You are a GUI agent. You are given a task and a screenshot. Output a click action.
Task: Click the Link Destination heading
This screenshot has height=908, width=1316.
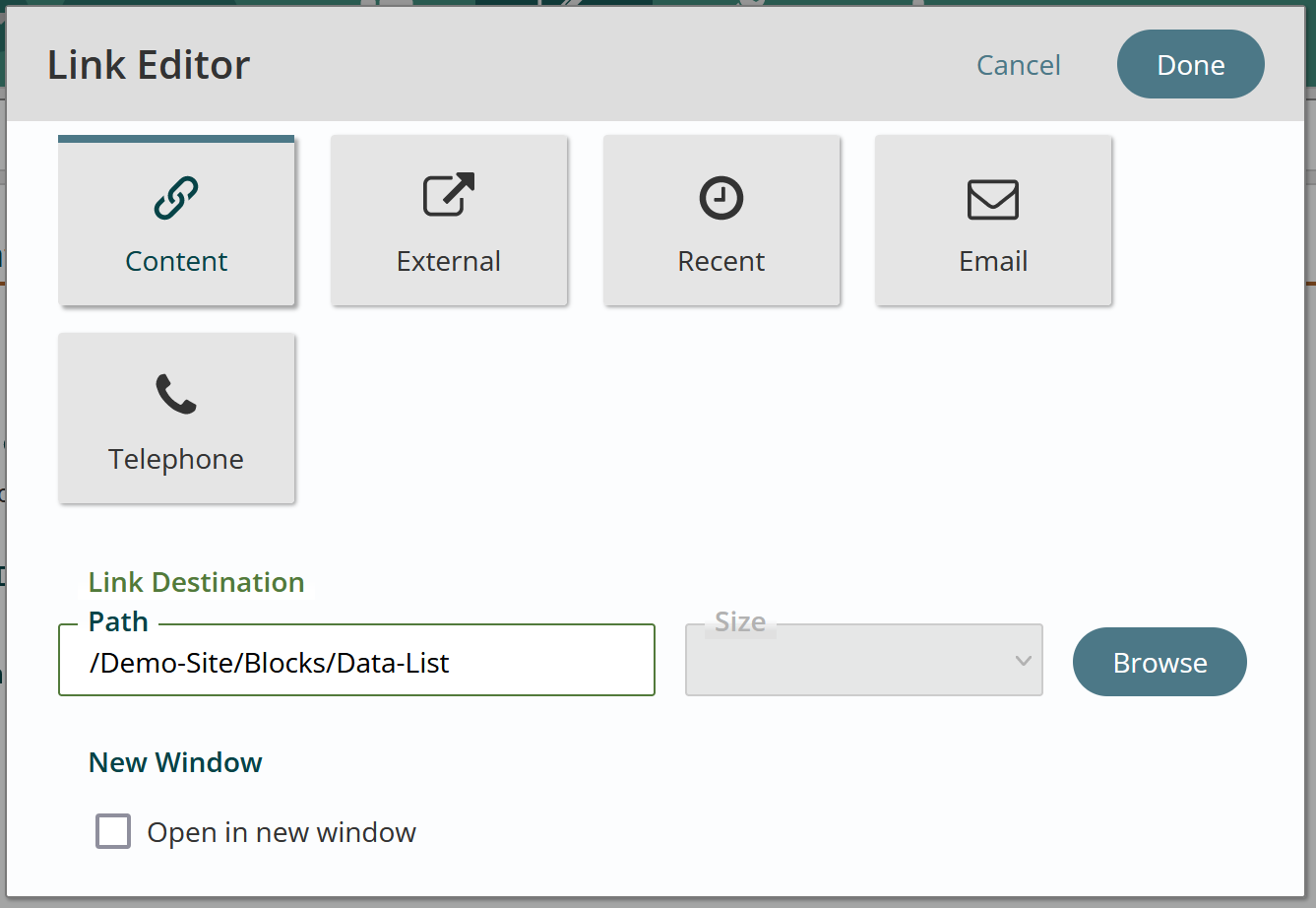[x=197, y=582]
